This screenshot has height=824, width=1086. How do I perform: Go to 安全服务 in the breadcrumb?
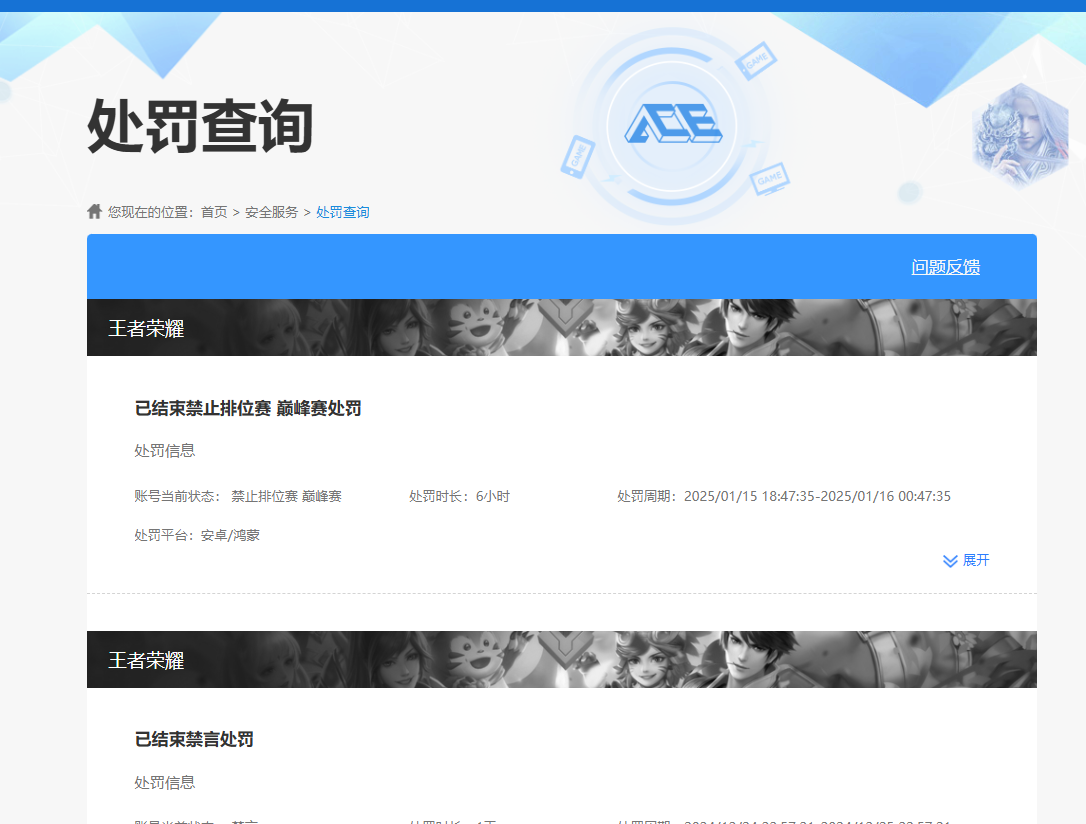pyautogui.click(x=272, y=212)
